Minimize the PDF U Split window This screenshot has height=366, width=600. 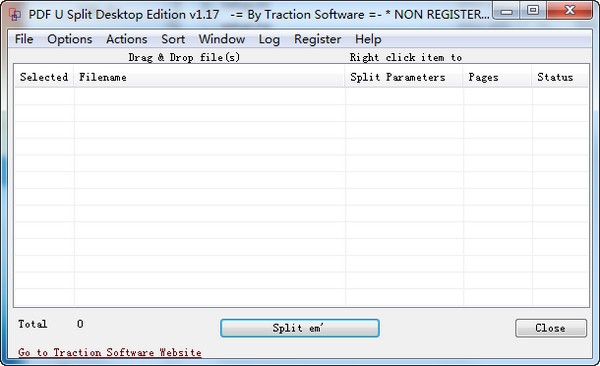[507, 11]
